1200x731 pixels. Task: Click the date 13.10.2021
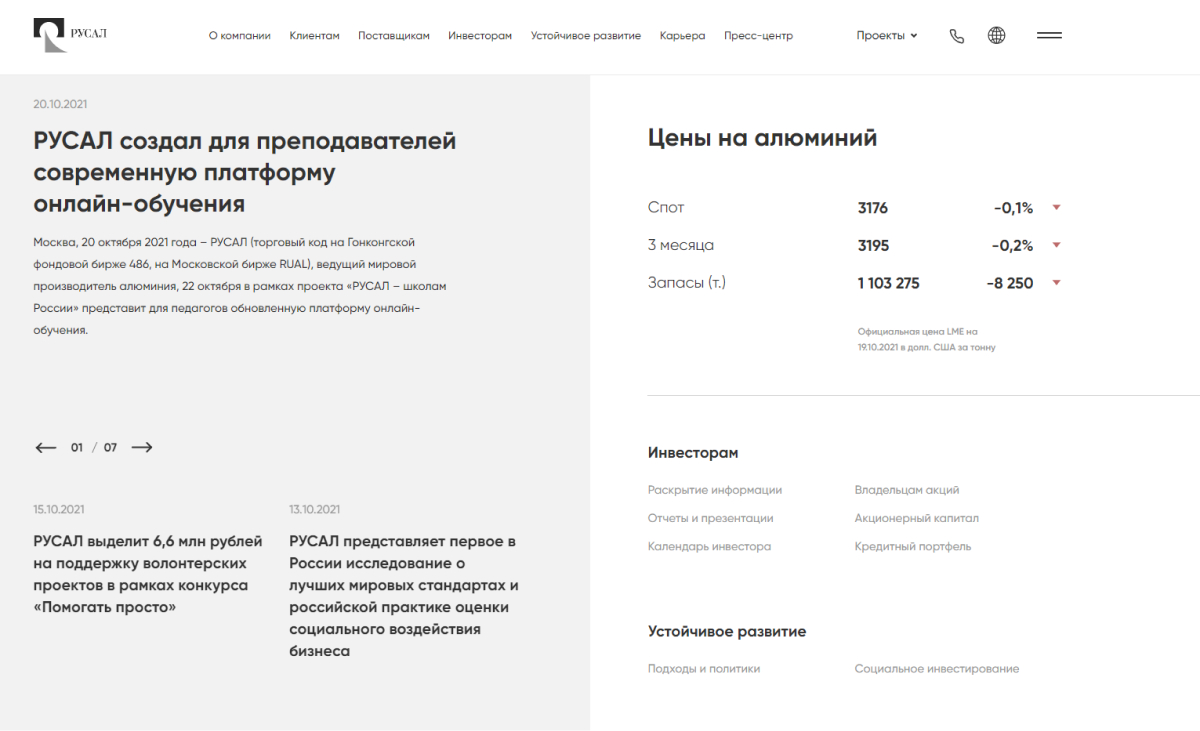315,509
